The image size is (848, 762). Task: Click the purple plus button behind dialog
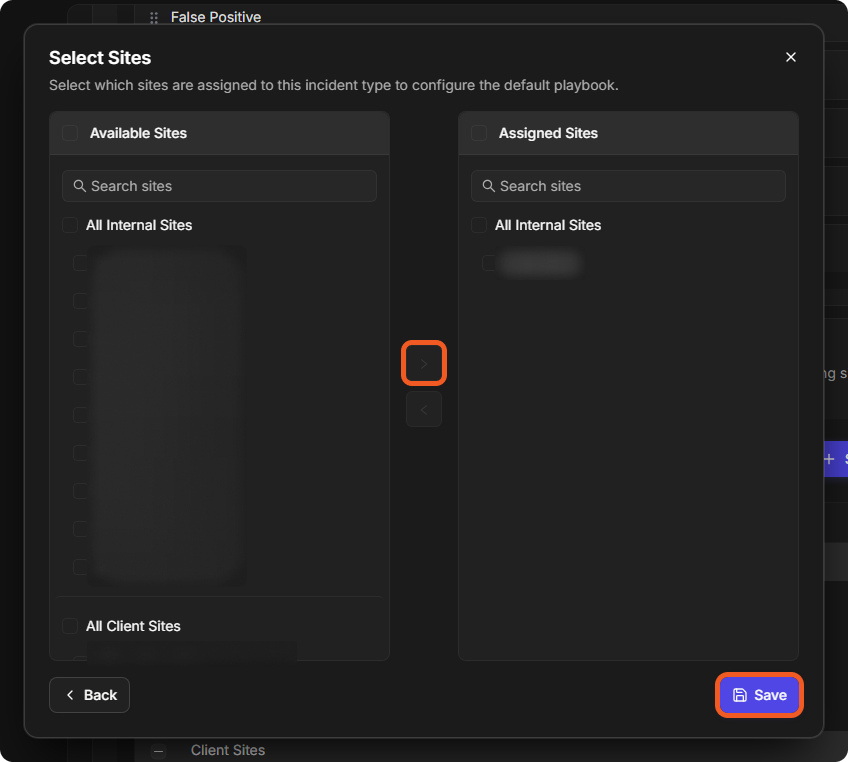(835, 459)
